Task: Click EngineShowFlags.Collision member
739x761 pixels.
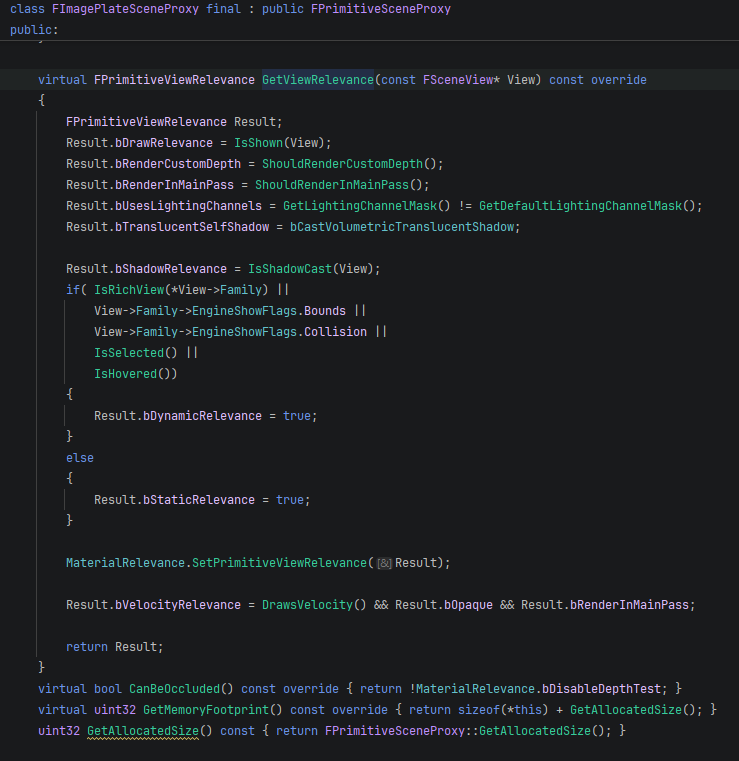Action: [279, 332]
